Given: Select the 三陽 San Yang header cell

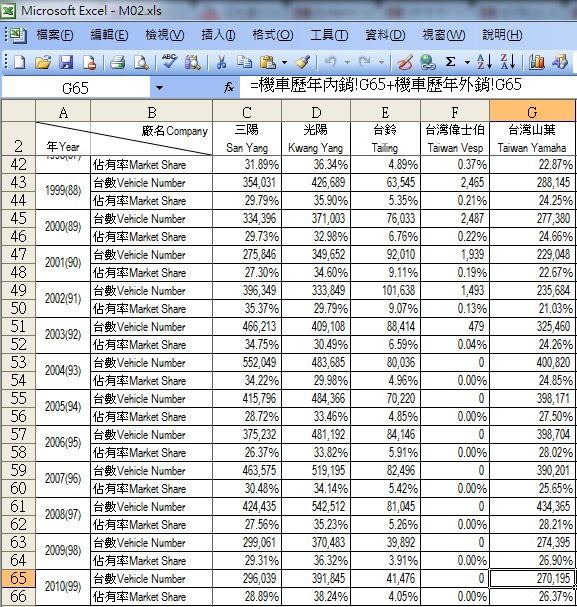Looking at the screenshot, I should tap(247, 139).
